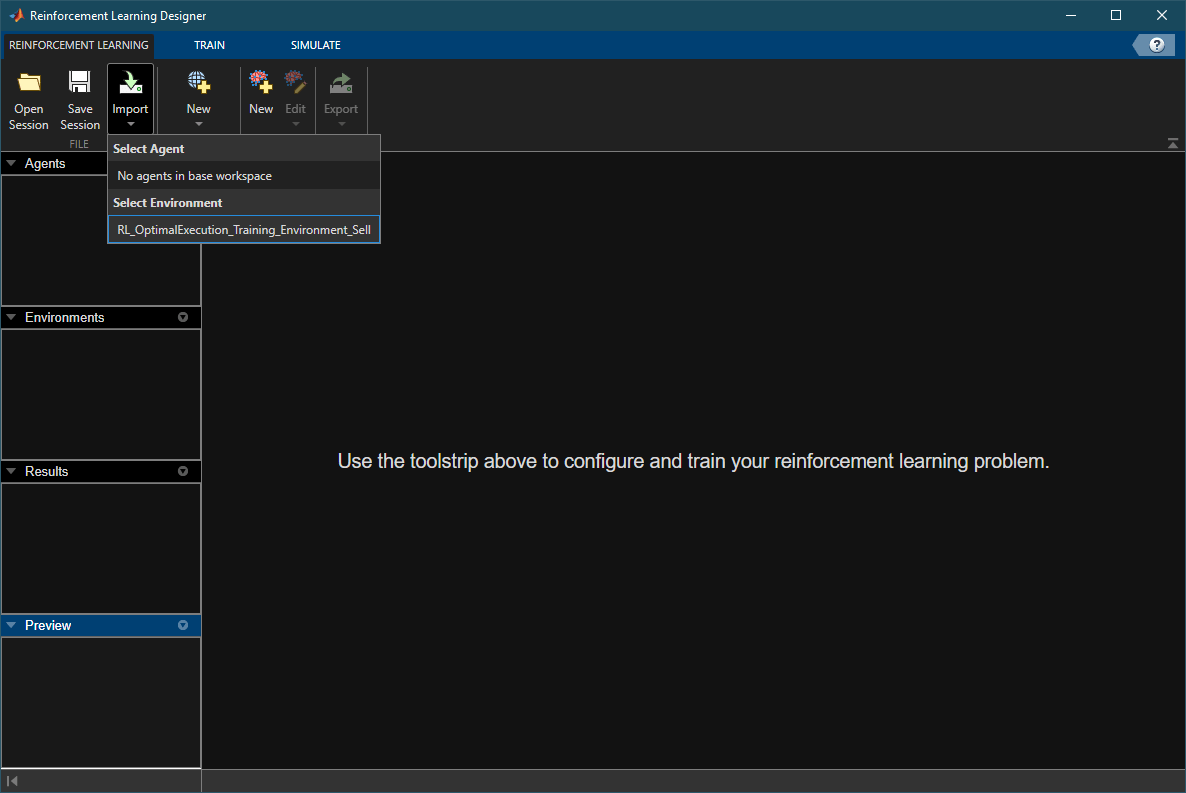Create a new environment with globe icon
1186x793 pixels.
[x=199, y=82]
